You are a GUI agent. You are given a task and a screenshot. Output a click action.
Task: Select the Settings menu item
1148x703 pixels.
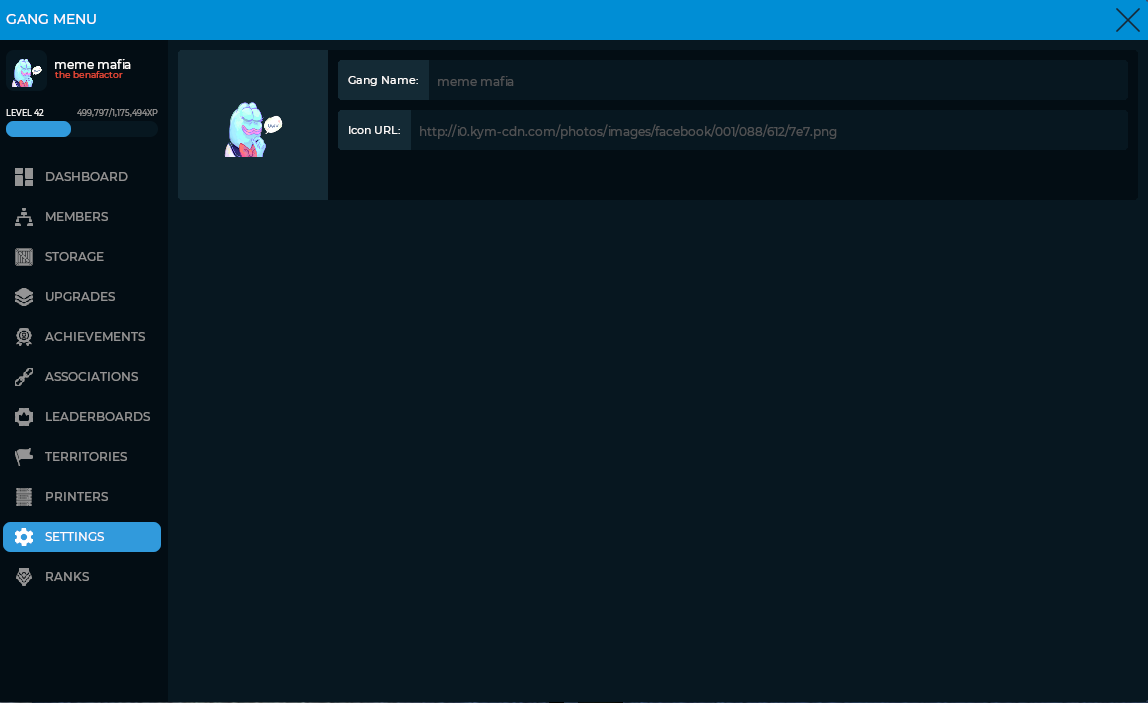[x=82, y=537]
